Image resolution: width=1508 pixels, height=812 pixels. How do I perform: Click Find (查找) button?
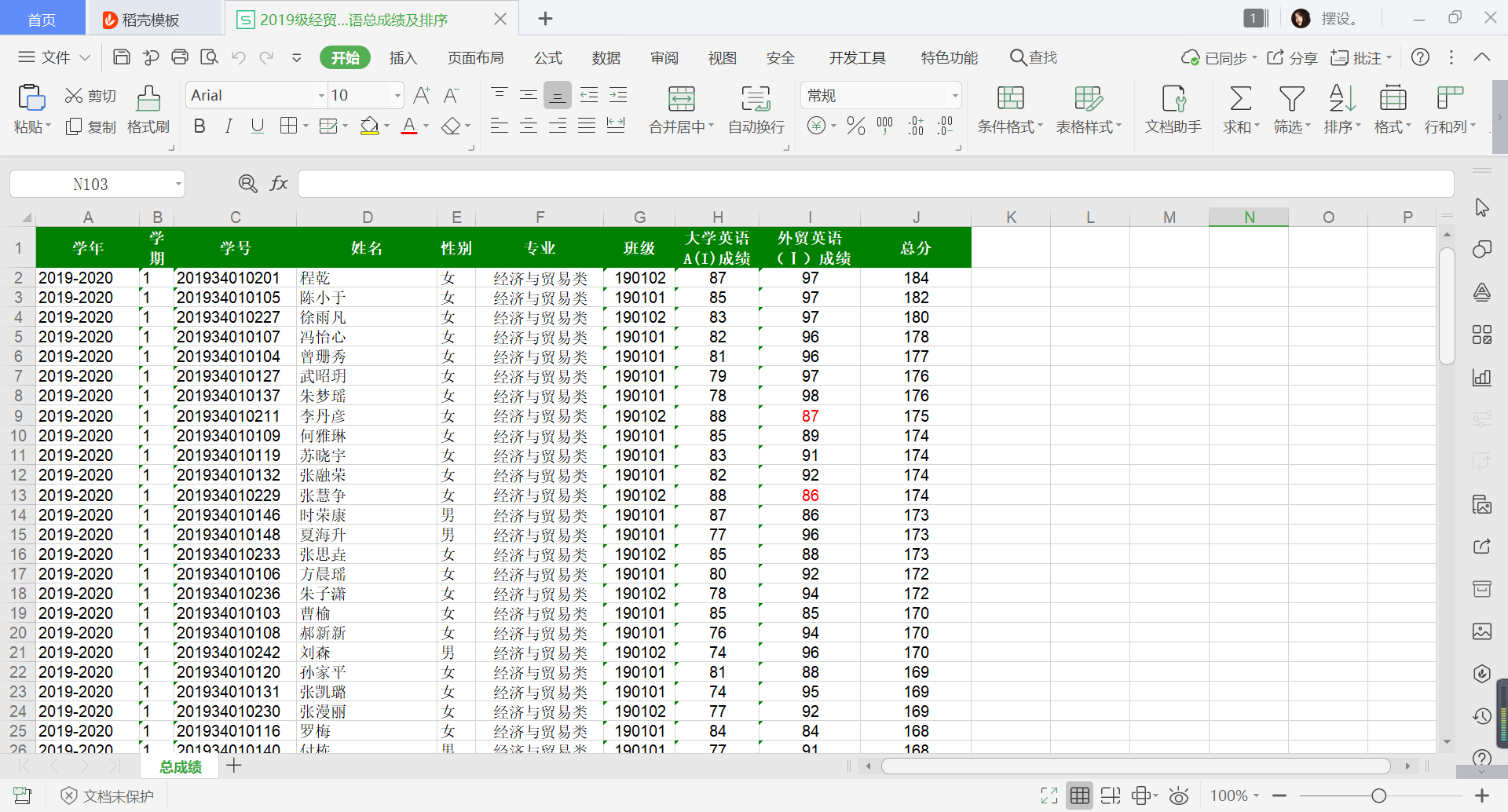coord(1034,57)
